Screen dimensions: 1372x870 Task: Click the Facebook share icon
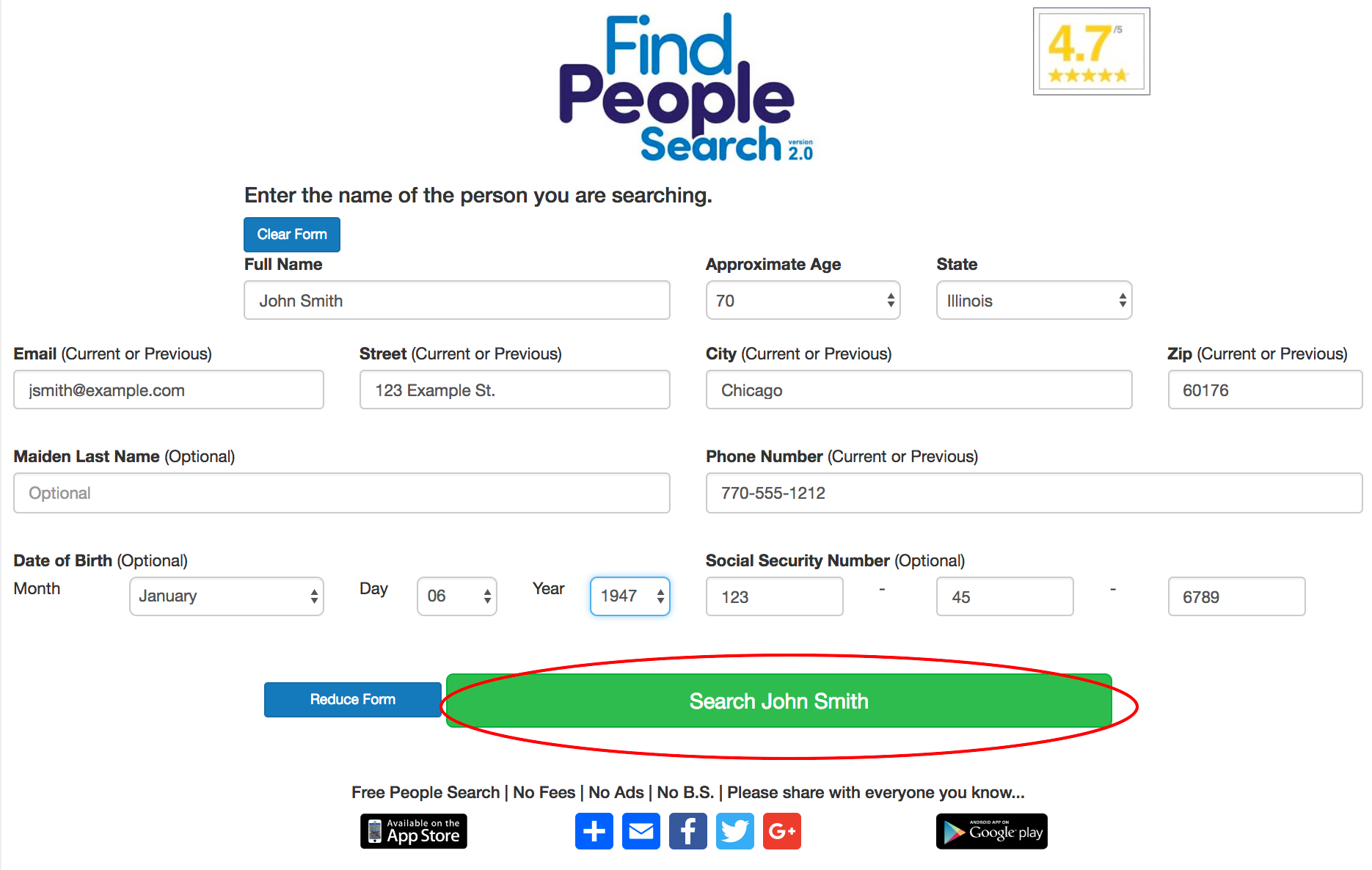pos(687,831)
